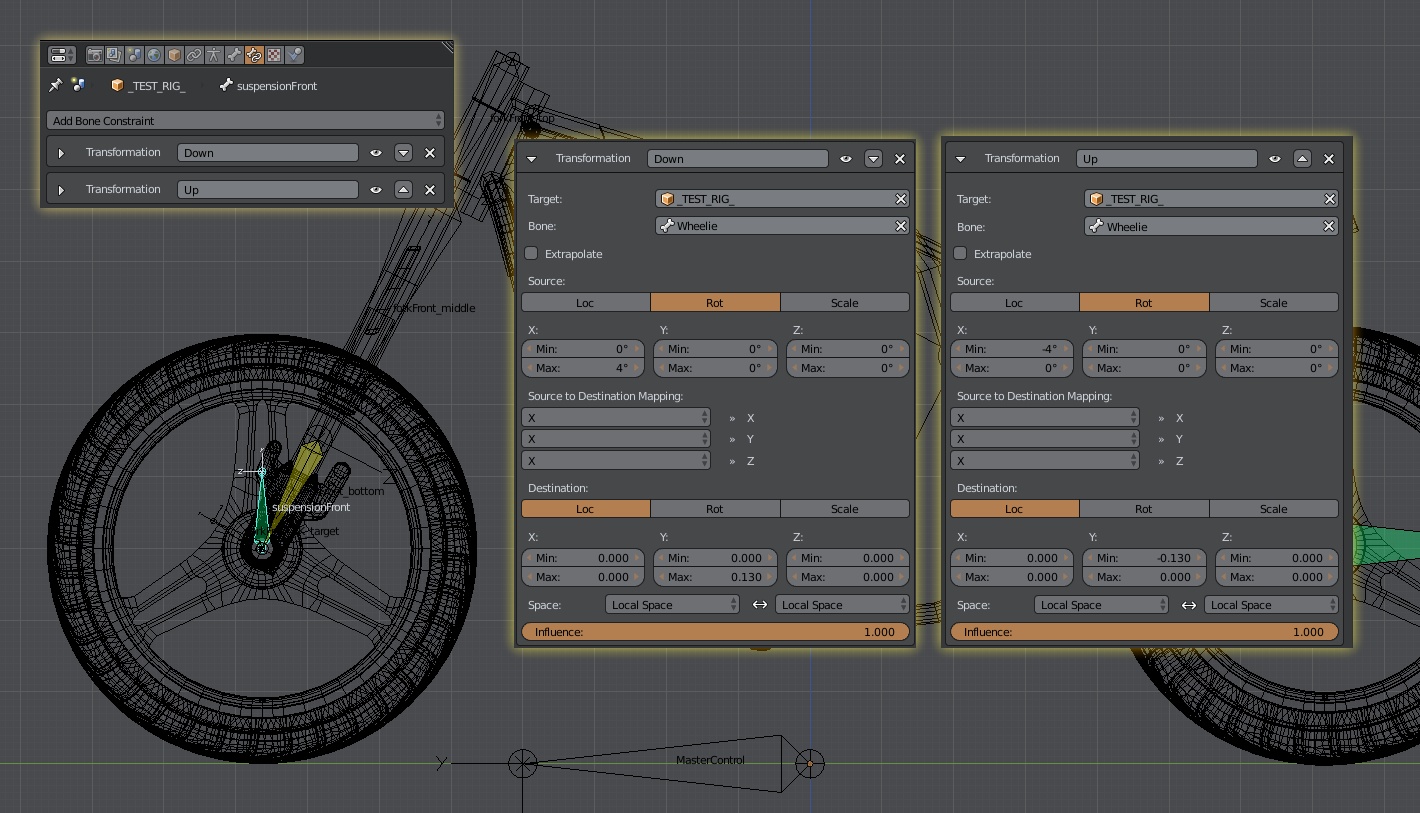This screenshot has height=813, width=1420.
Task: Disable the expanded Up panel via its eye
Action: 1275,159
